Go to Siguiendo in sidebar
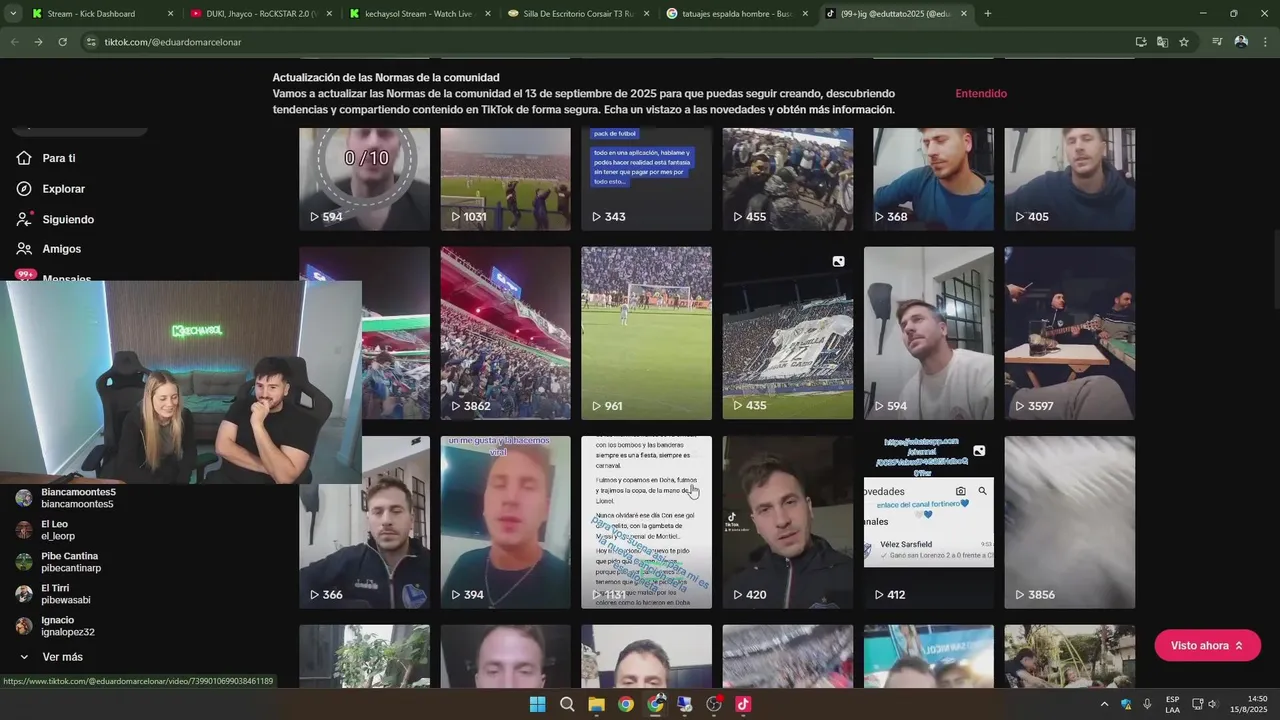1280x720 pixels. tap(68, 219)
